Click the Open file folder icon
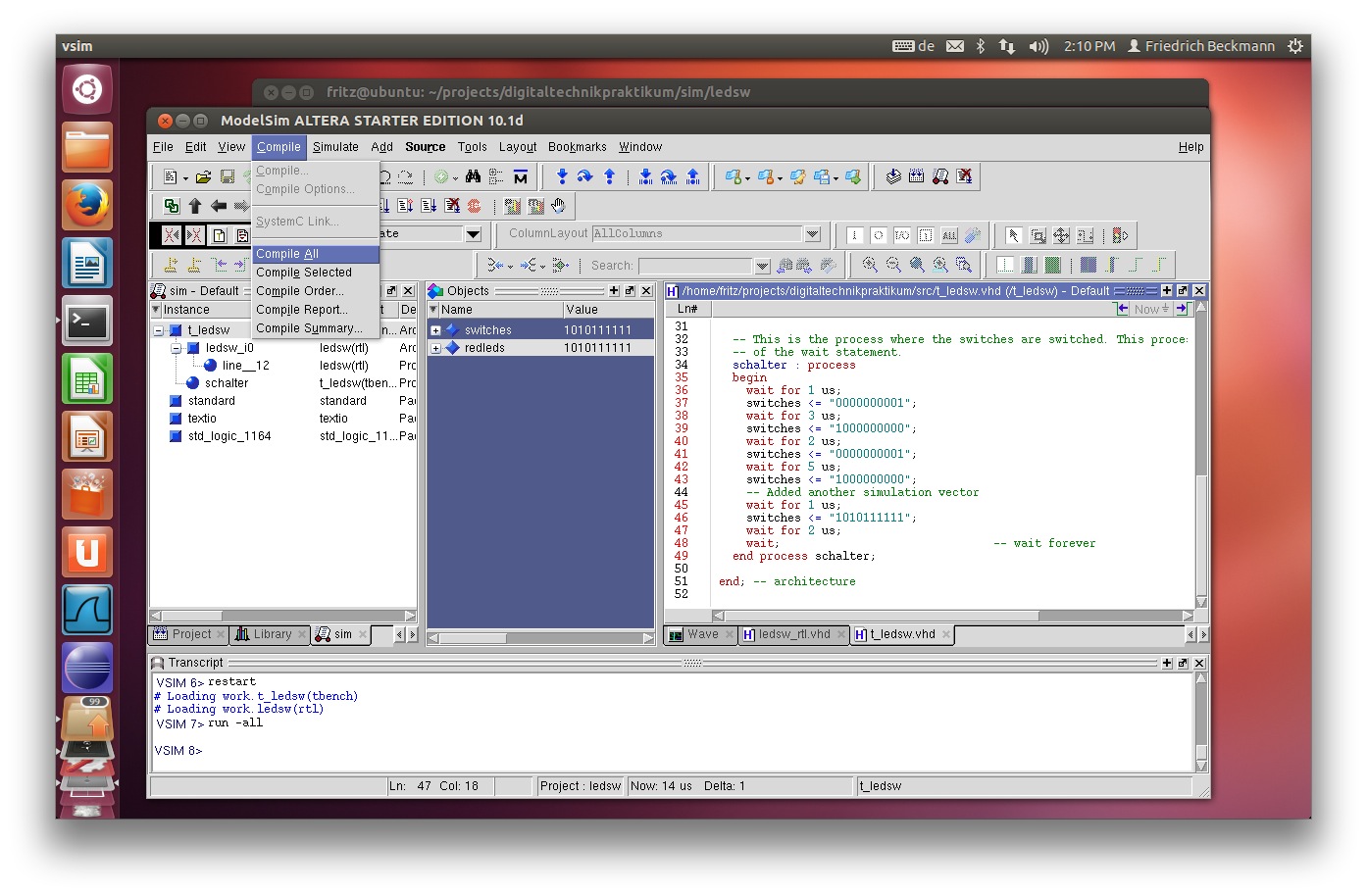The height and width of the screenshot is (896, 1367). tap(203, 177)
